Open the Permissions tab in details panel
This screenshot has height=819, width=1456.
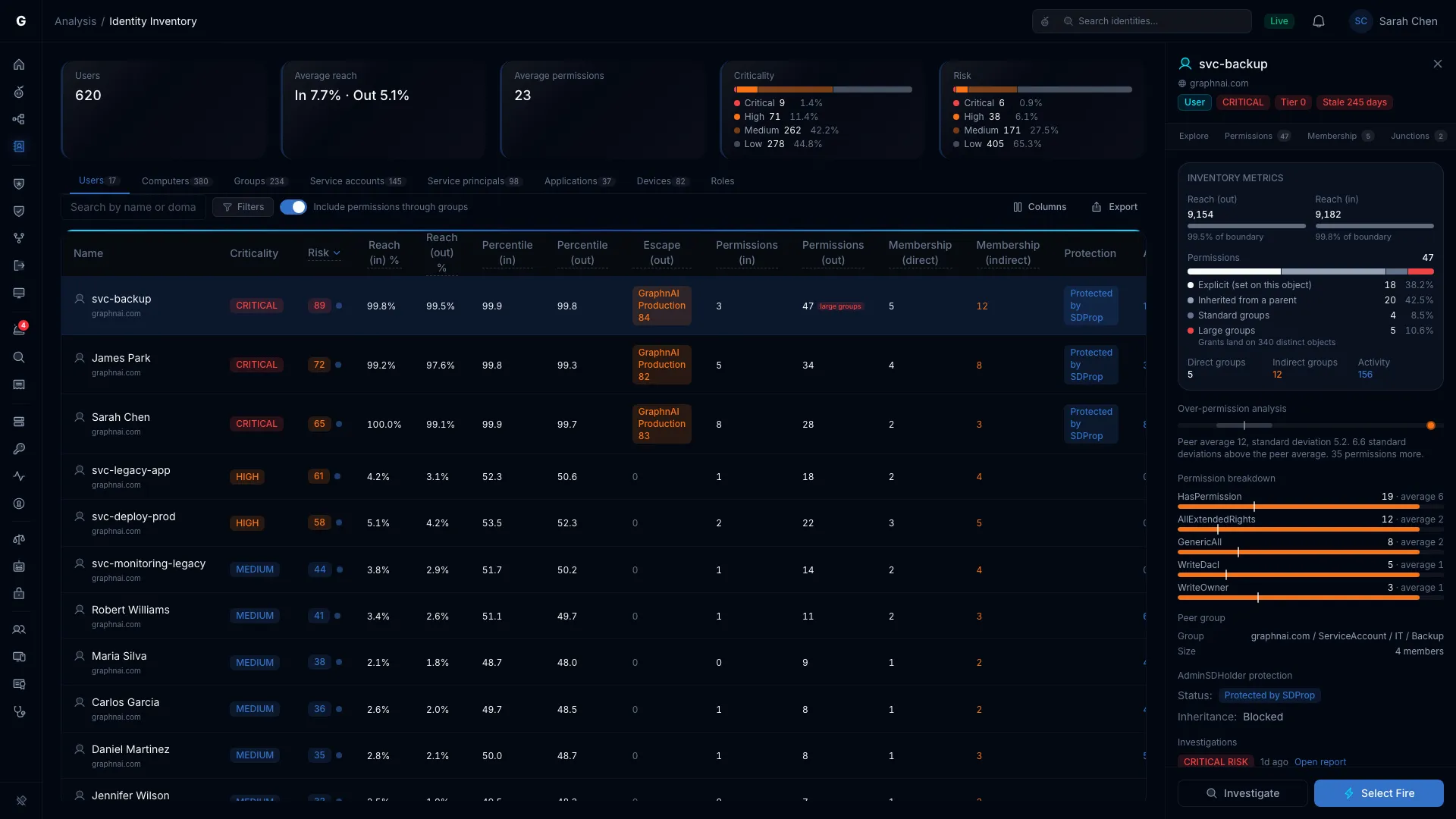1257,136
